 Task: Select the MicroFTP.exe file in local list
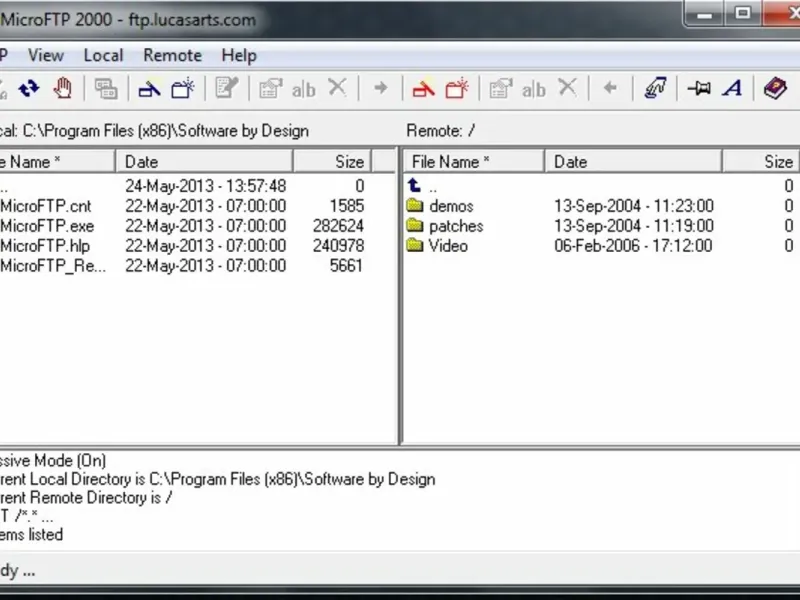pos(47,226)
